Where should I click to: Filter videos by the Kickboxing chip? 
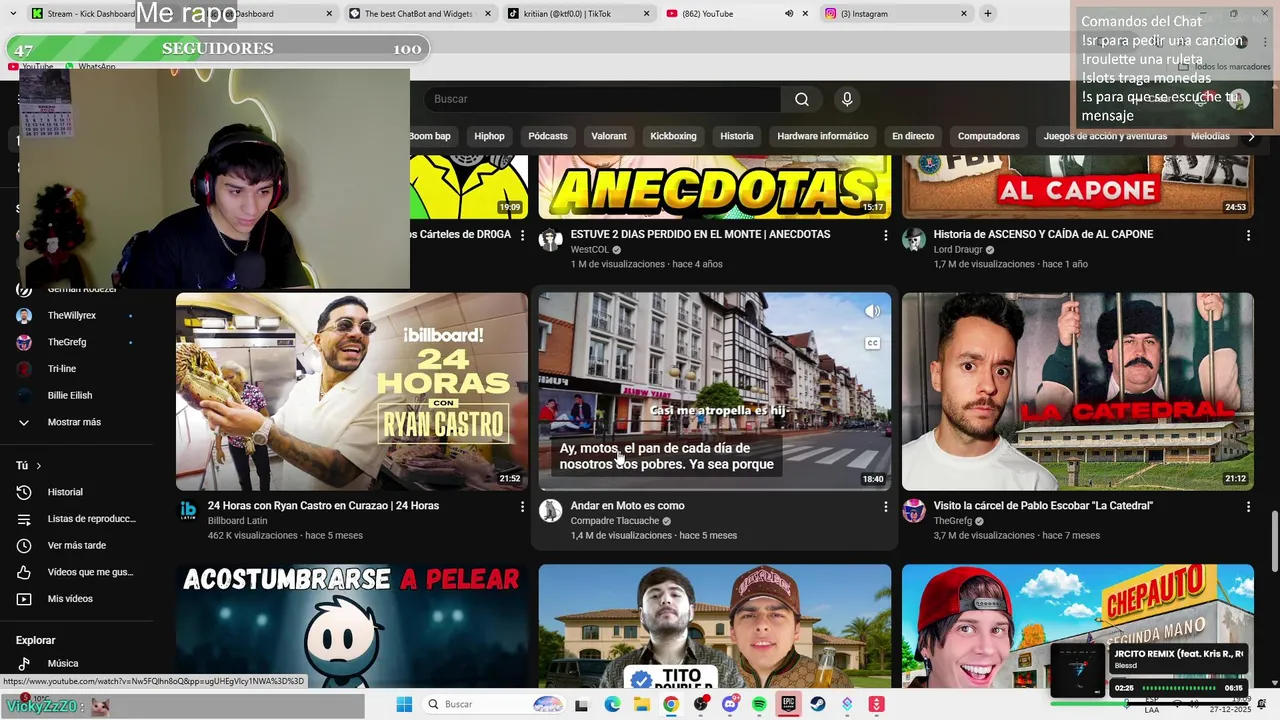673,136
